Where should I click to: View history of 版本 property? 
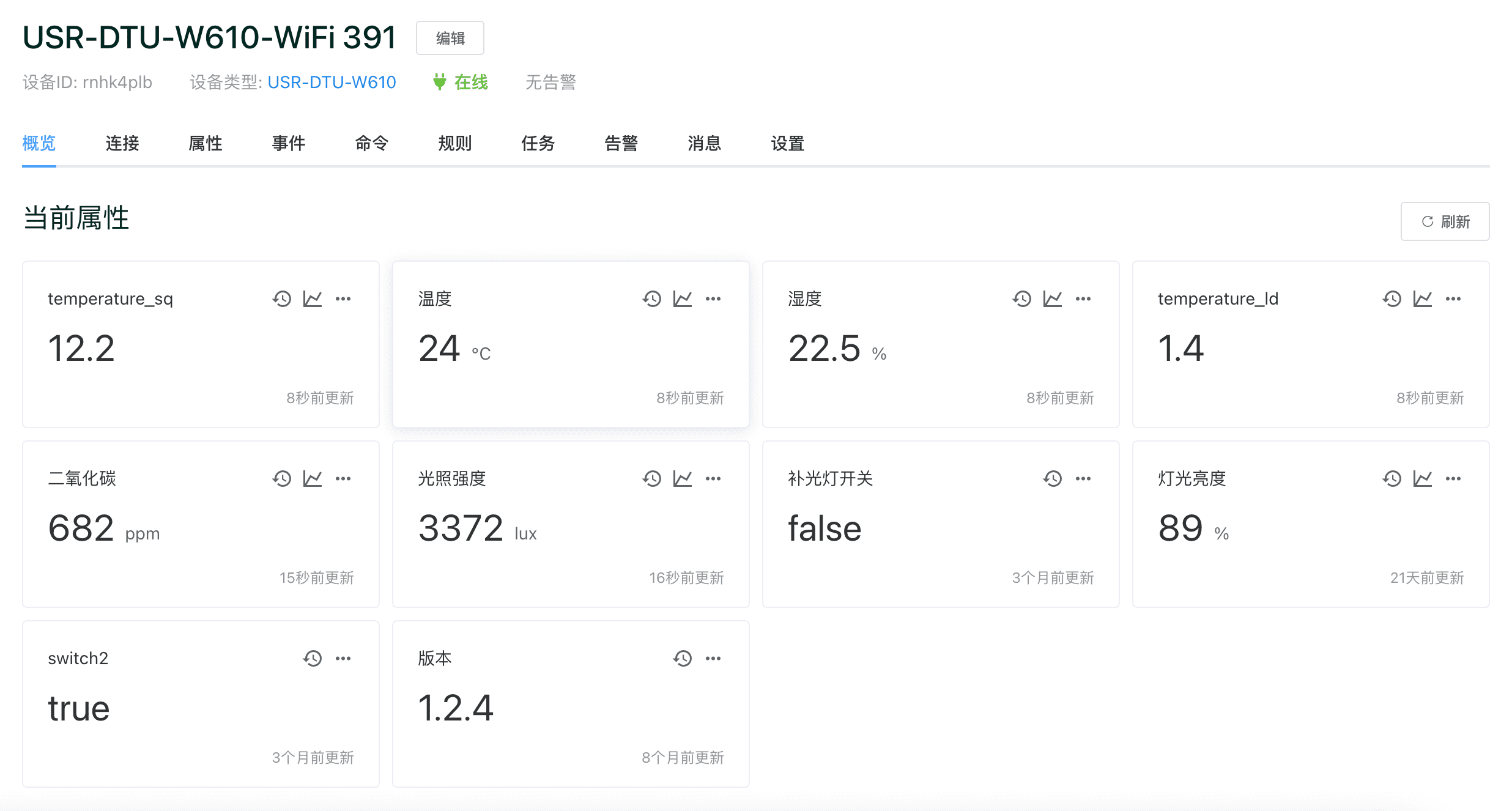(x=683, y=658)
